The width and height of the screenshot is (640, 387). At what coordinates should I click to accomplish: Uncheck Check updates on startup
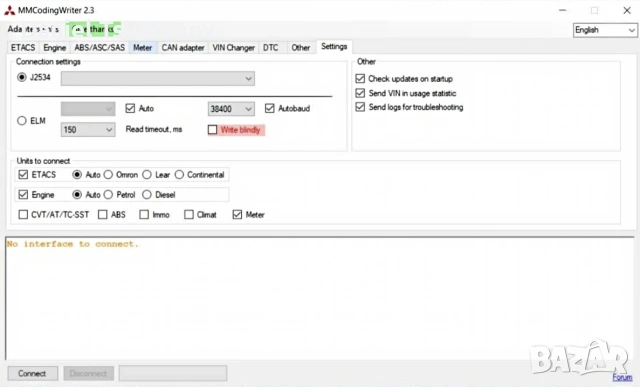click(360, 78)
